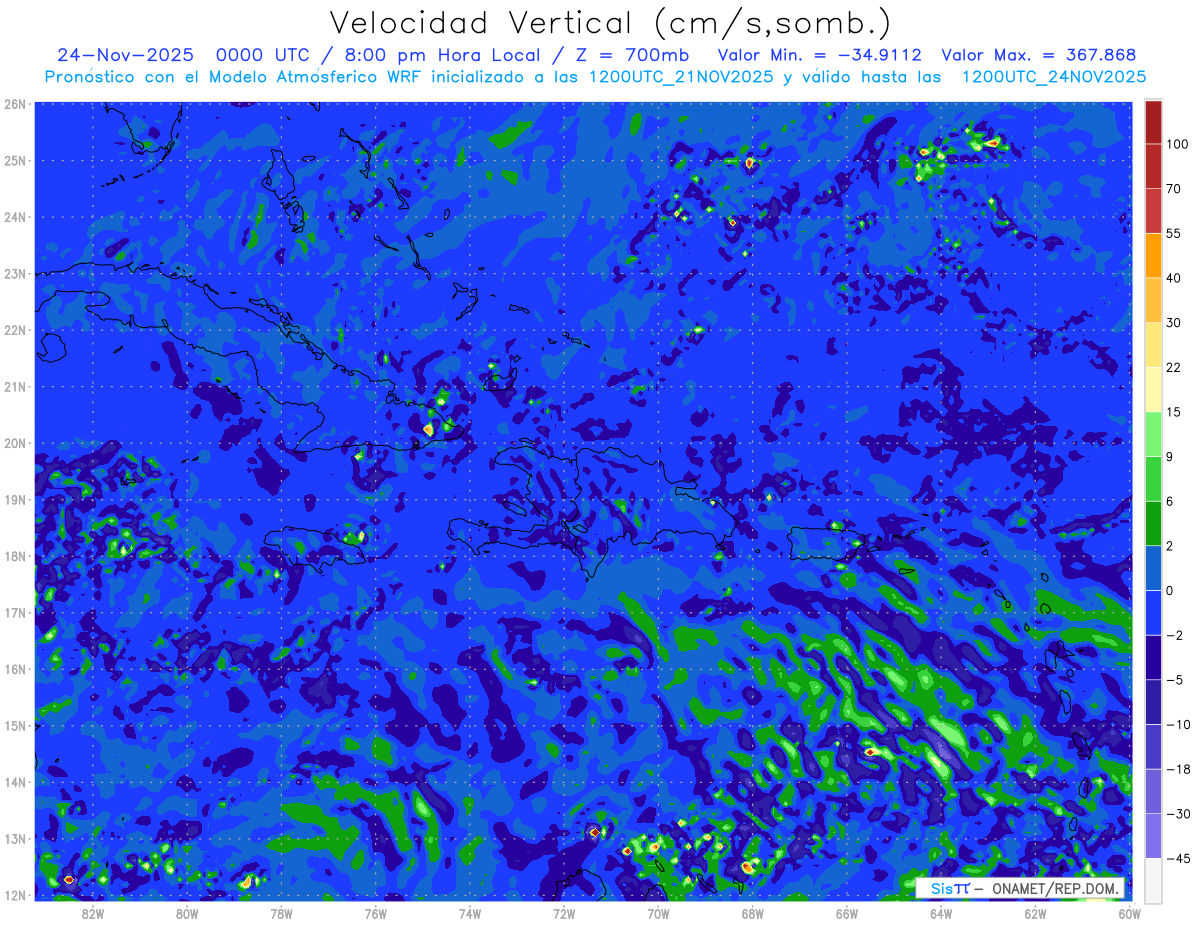Screen dimensions: 1200x927
Task: Click the latitude label 18N
Action: point(16,556)
